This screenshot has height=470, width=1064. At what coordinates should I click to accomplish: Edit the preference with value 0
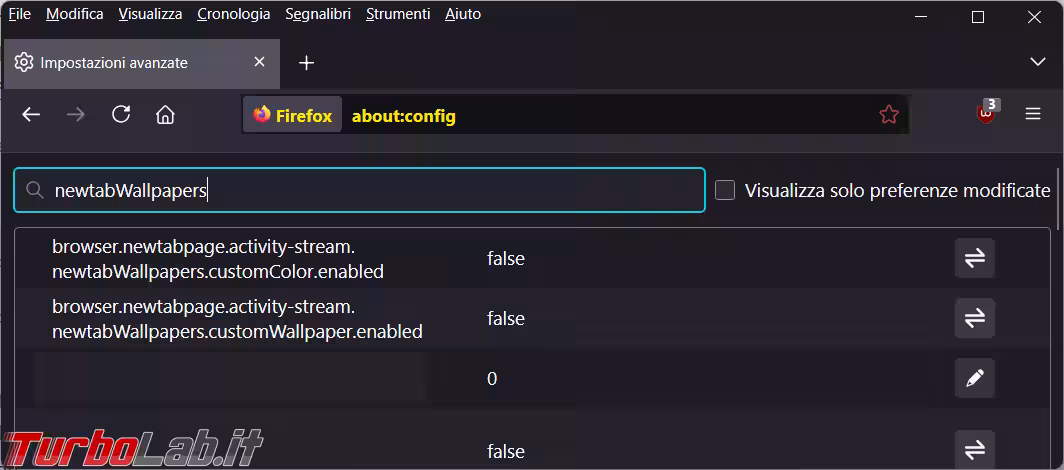pos(974,378)
